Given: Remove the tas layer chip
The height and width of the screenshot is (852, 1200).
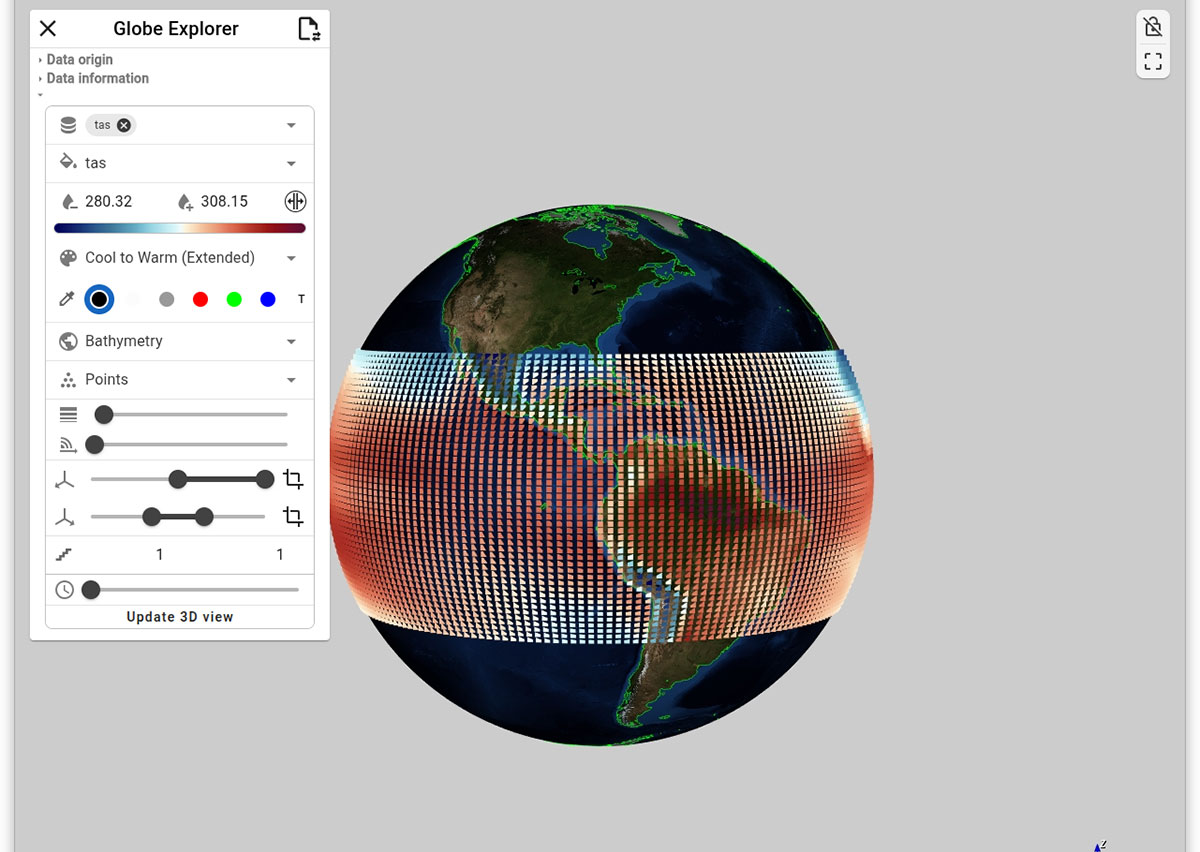Looking at the screenshot, I should point(124,124).
